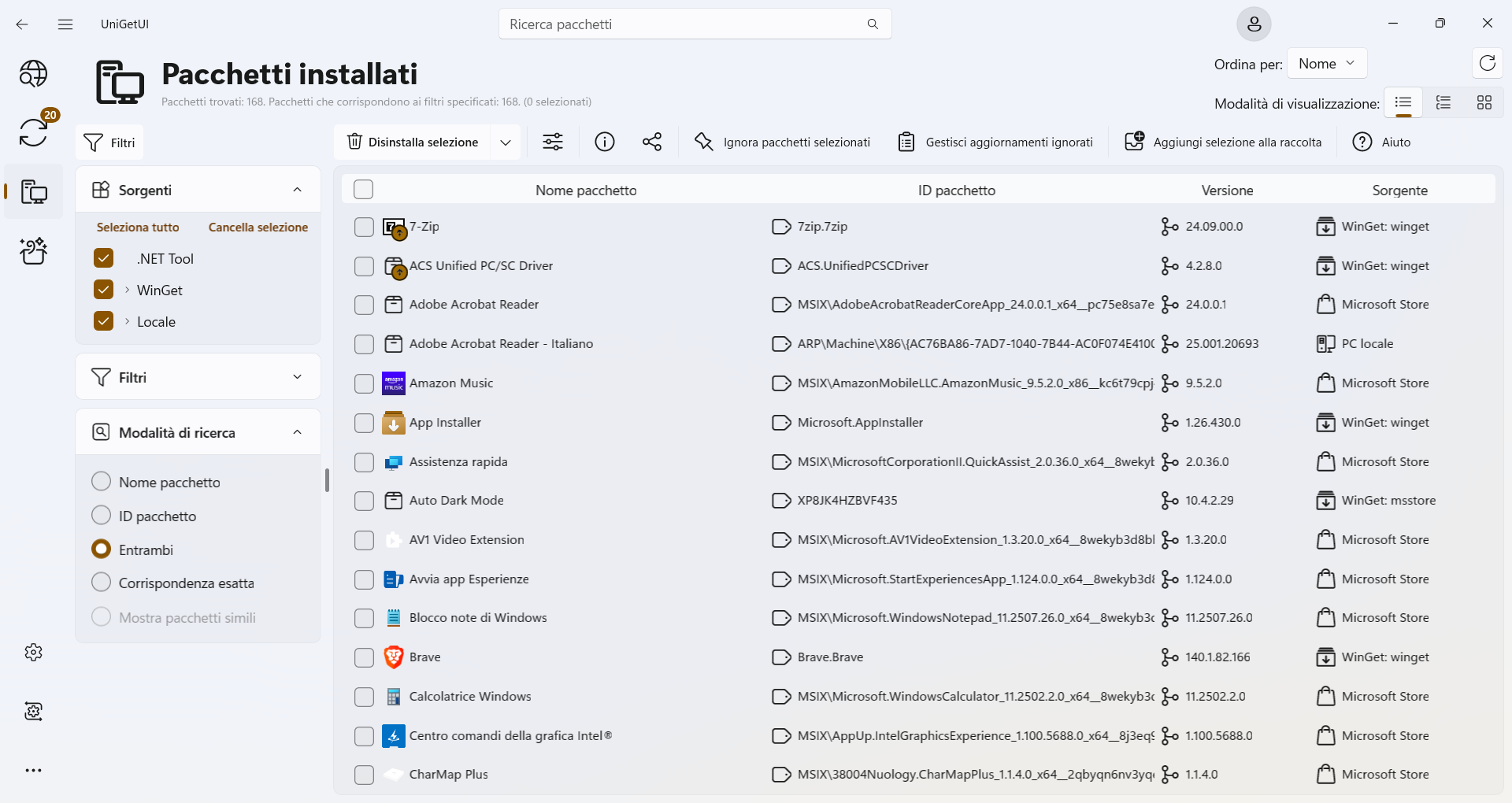1512x803 pixels.
Task: Reload packages with refresh icon
Action: coord(1487,63)
